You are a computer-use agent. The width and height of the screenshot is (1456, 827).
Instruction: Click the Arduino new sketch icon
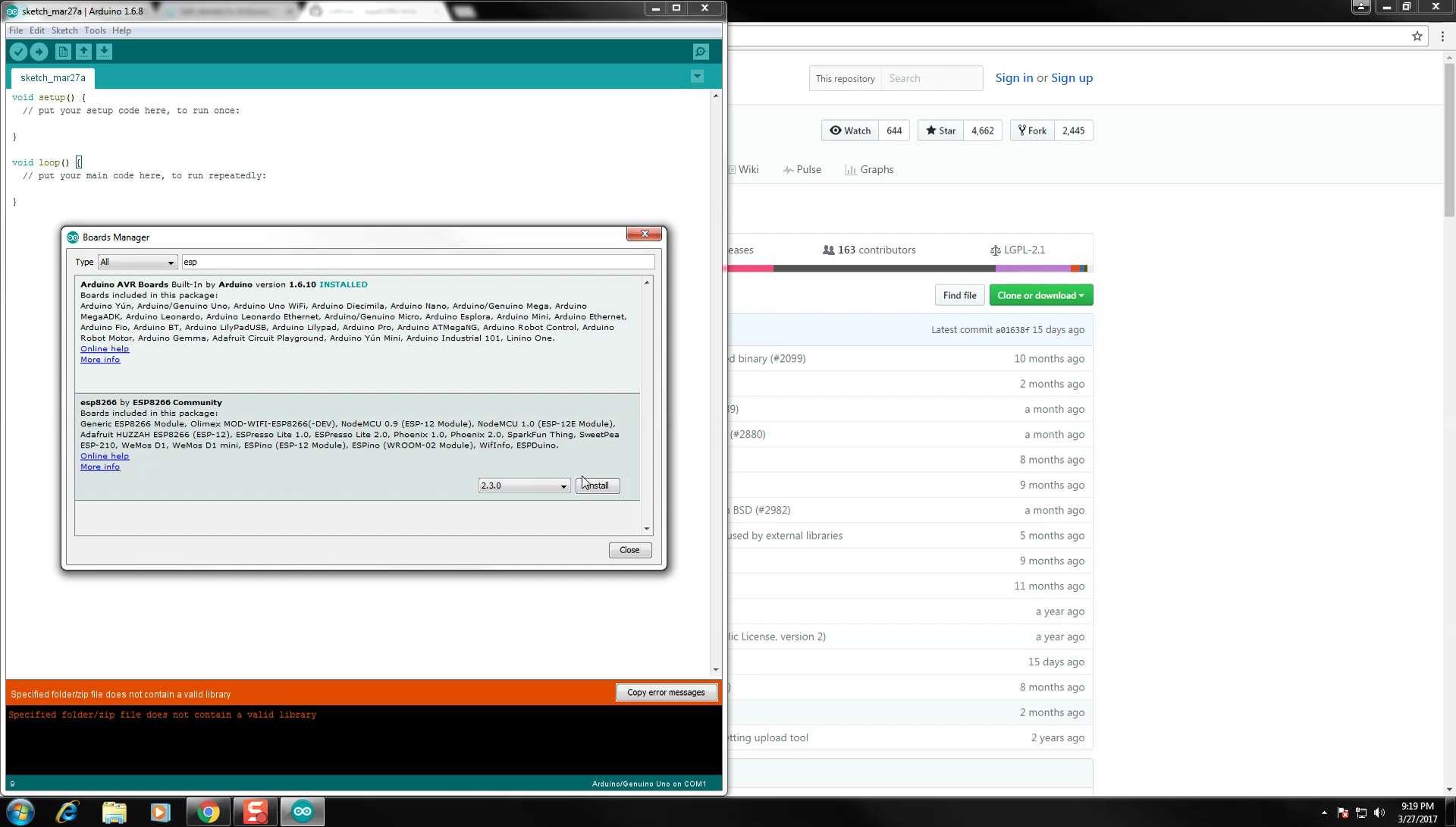point(63,51)
